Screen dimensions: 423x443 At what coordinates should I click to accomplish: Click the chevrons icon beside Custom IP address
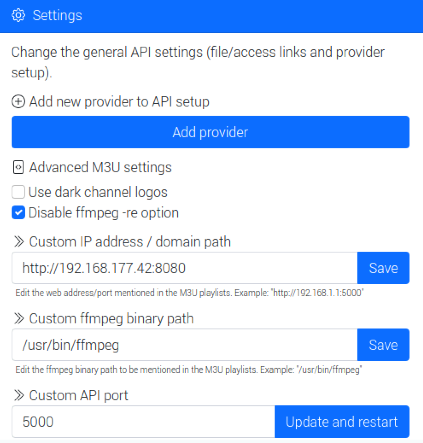[19, 242]
